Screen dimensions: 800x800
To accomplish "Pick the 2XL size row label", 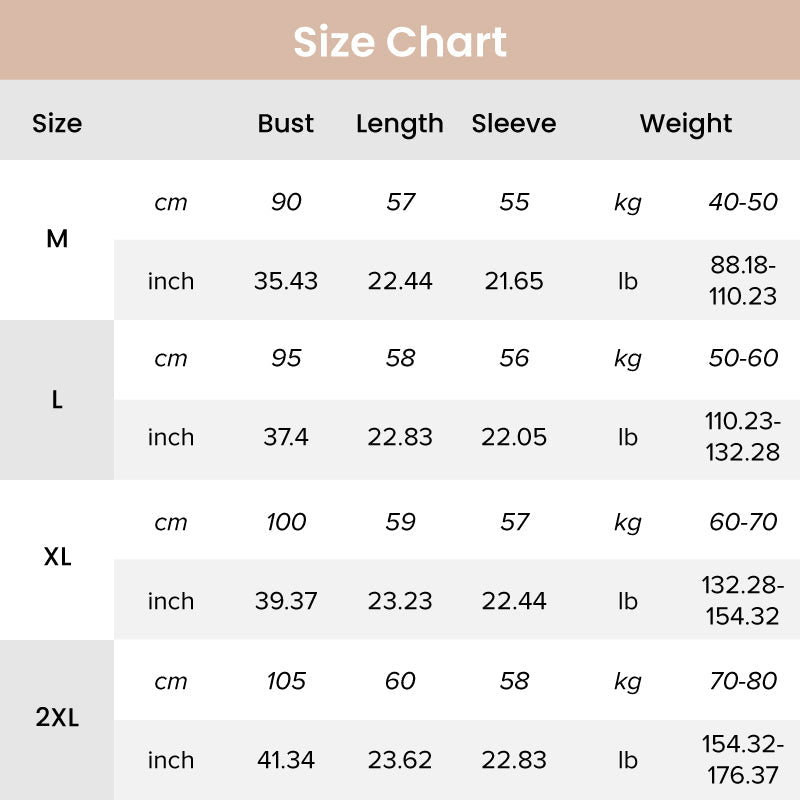I will [57, 719].
